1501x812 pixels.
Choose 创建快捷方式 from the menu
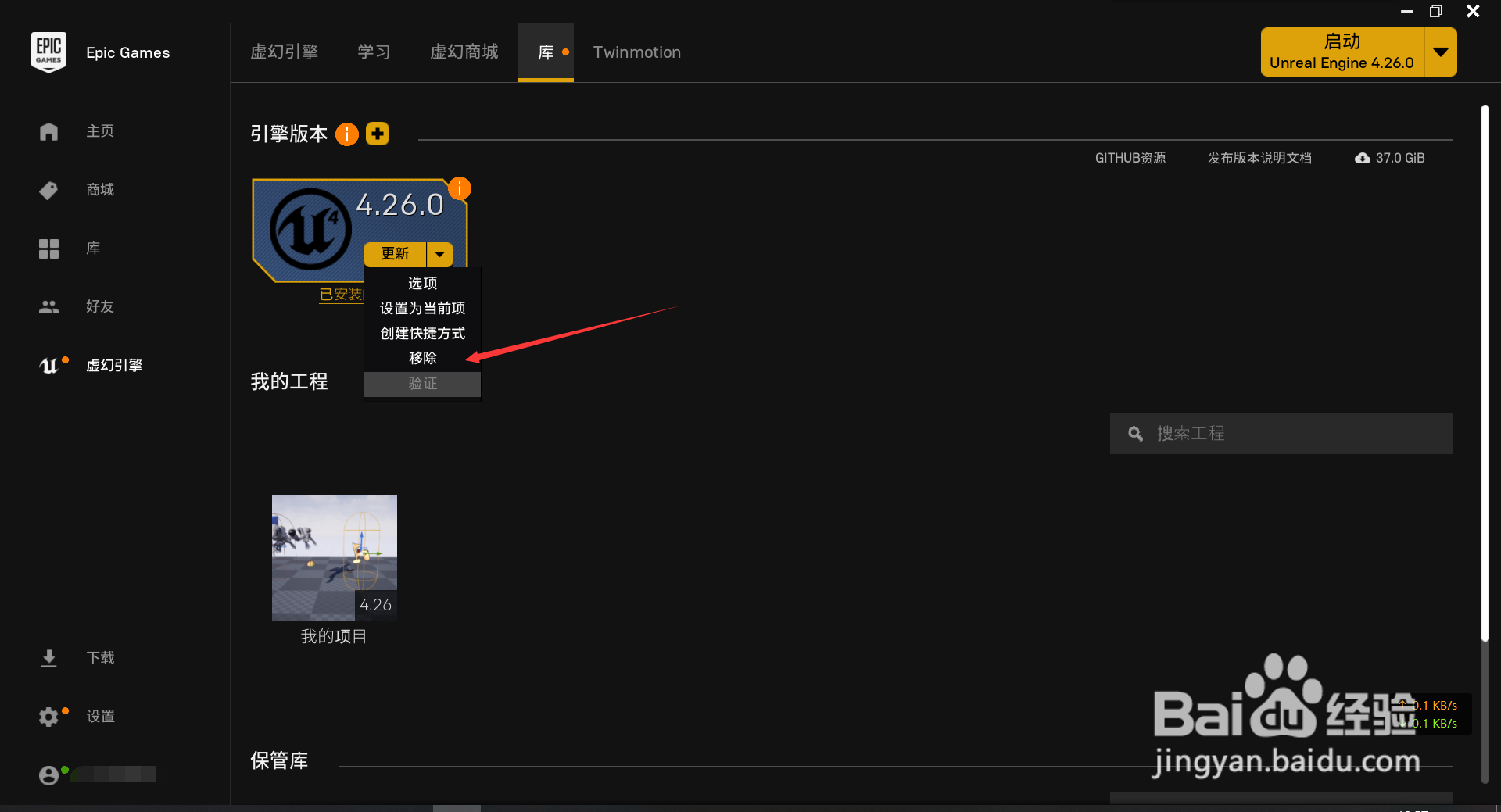pyautogui.click(x=422, y=333)
